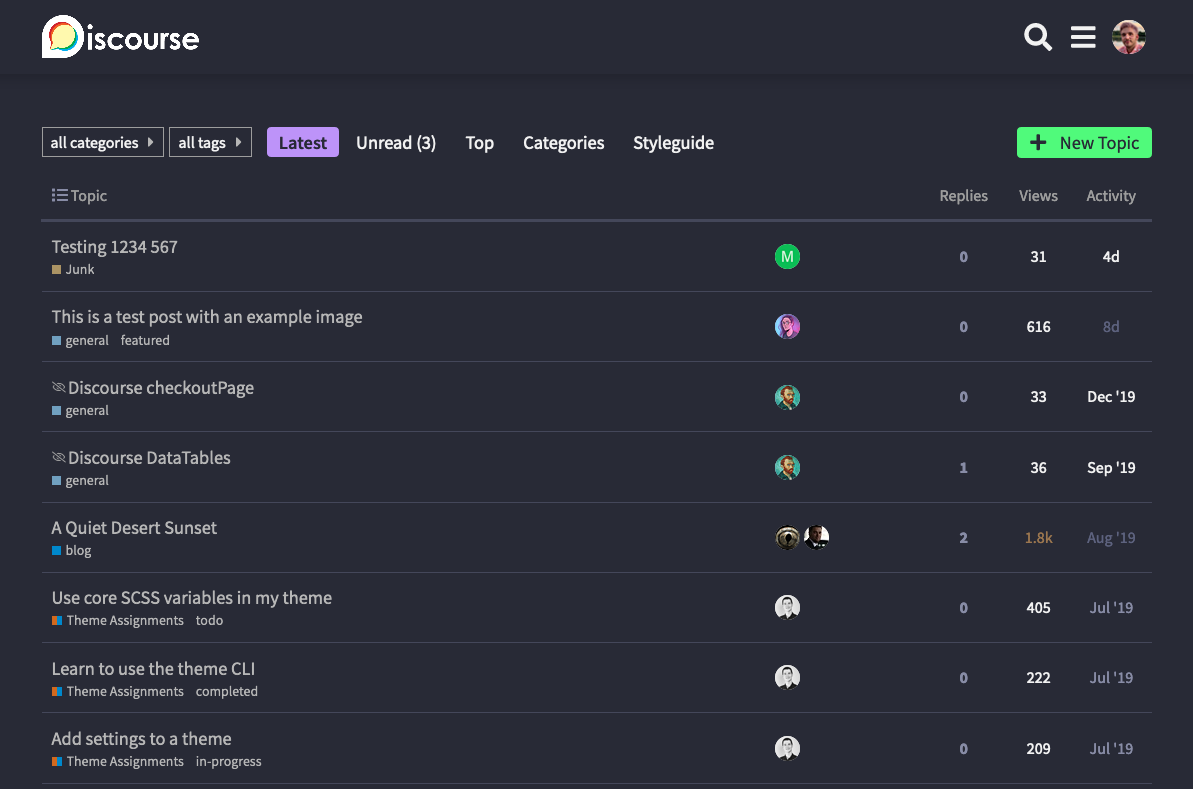
Task: Click the unlisted icon beside Discourse DataTables
Action: click(59, 456)
